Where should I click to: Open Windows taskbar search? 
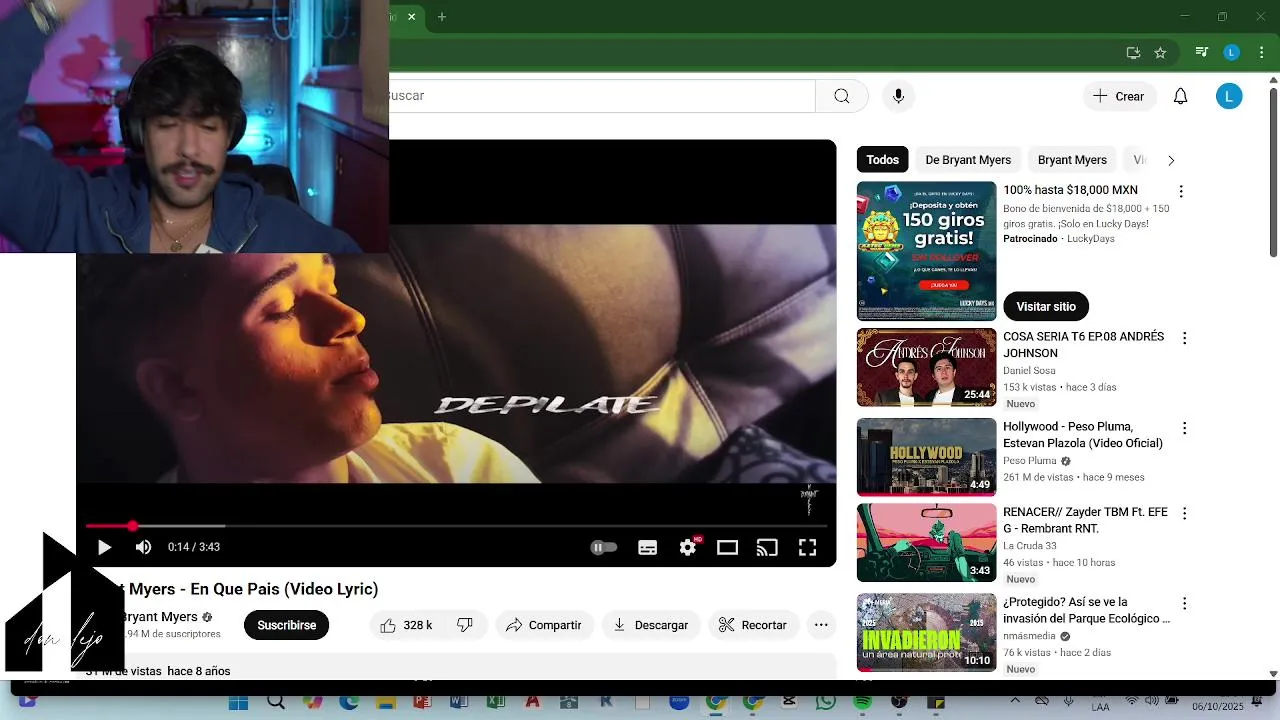pos(276,703)
